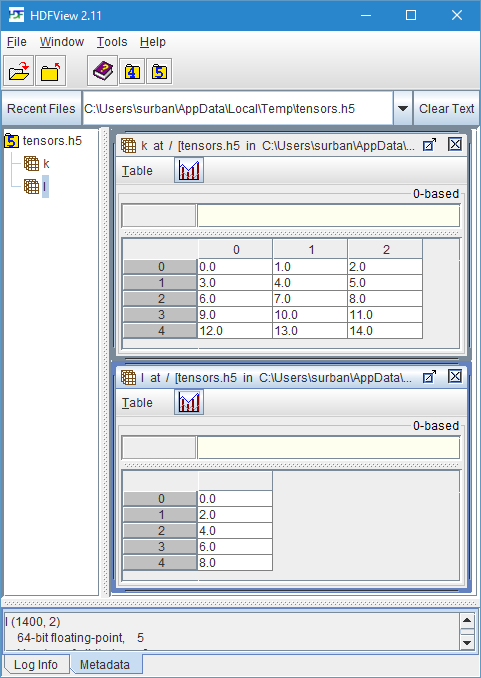Screen dimensions: 481x678
Task: Click the HDFView application icon in the title bar
Action: pos(16,16)
